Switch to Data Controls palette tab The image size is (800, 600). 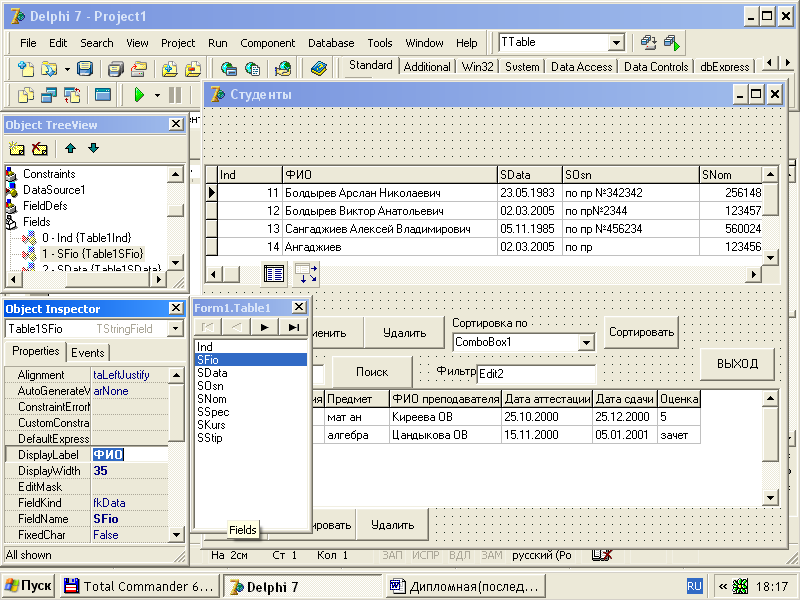(x=656, y=67)
